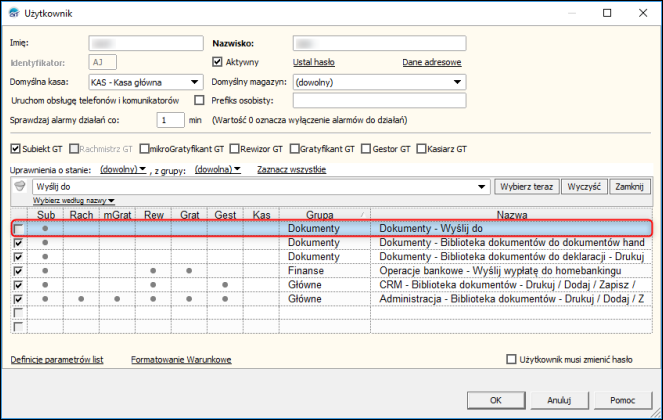The image size is (663, 420).
Task: Enable checkbox for Dokumenty - Wyślij do row
Action: [x=17, y=230]
